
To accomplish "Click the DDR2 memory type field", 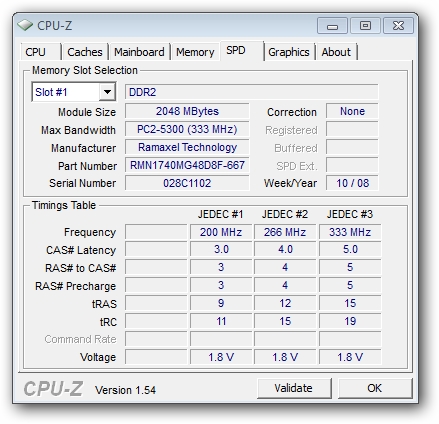I will [x=252, y=92].
